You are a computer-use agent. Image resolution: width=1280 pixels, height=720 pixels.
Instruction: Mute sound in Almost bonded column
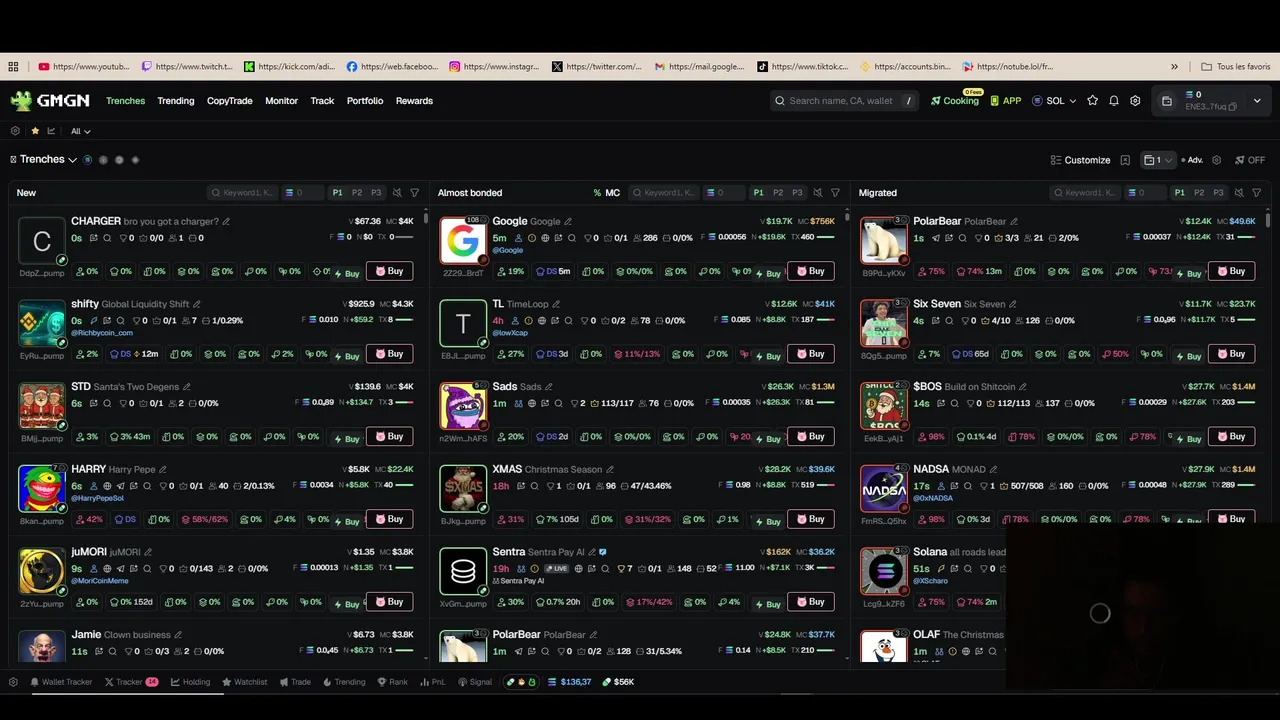(818, 193)
